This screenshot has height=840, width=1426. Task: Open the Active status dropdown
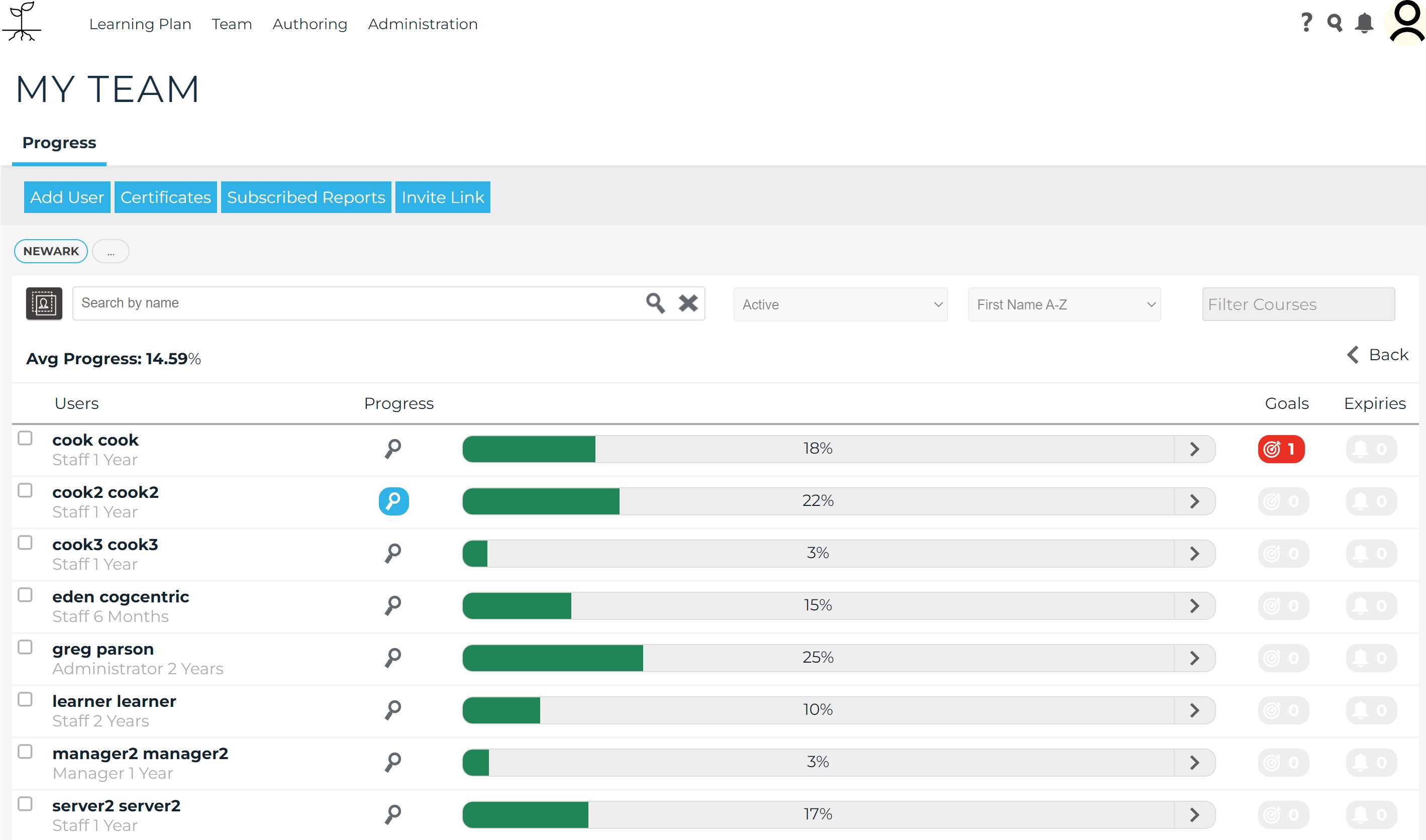coord(840,304)
